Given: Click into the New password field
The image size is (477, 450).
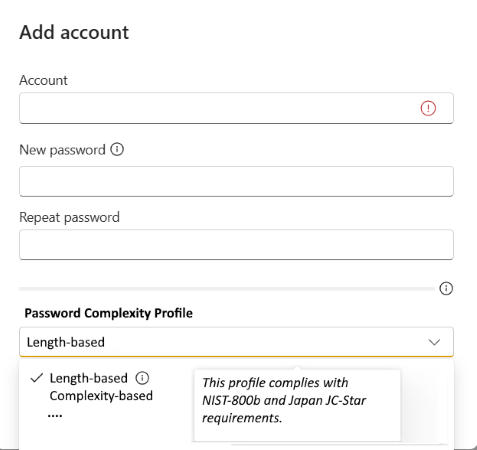Looking at the screenshot, I should coord(236,181).
